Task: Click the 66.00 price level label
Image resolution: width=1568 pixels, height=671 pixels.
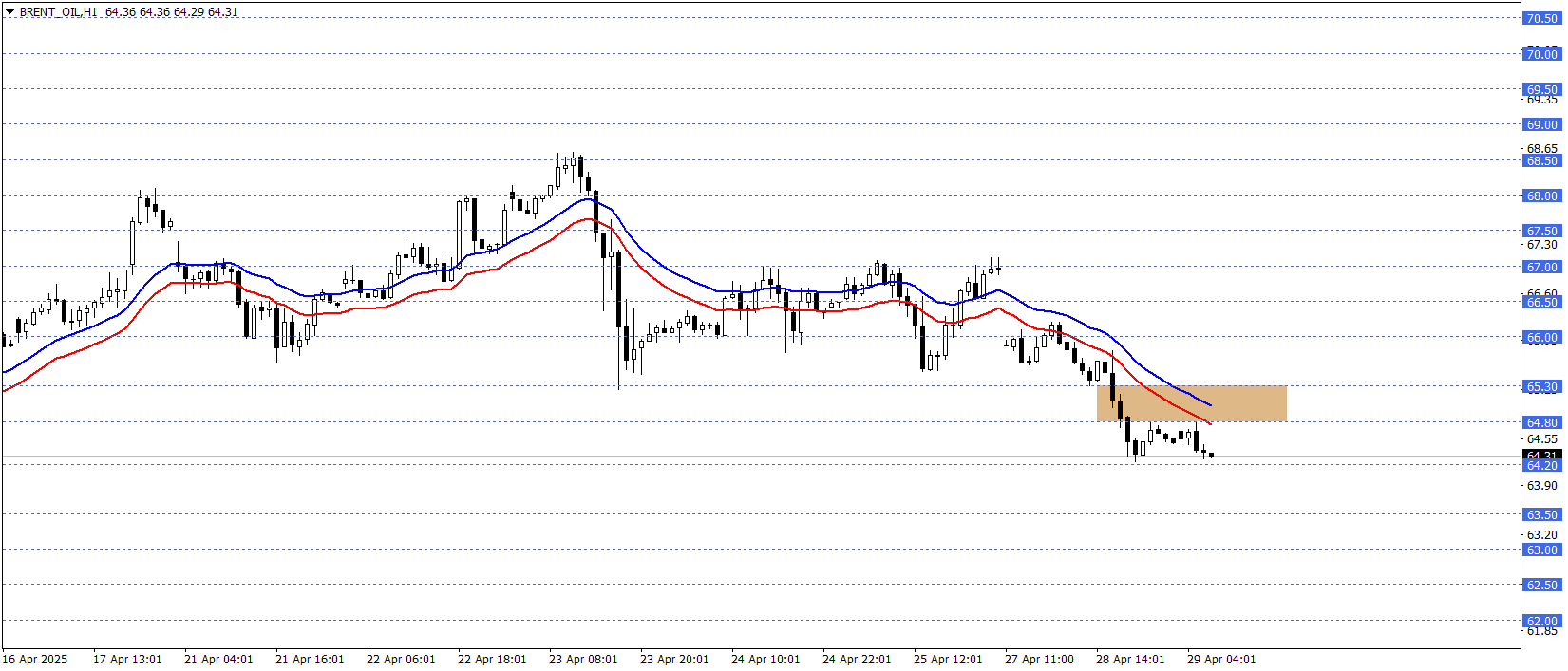Action: coord(1542,337)
